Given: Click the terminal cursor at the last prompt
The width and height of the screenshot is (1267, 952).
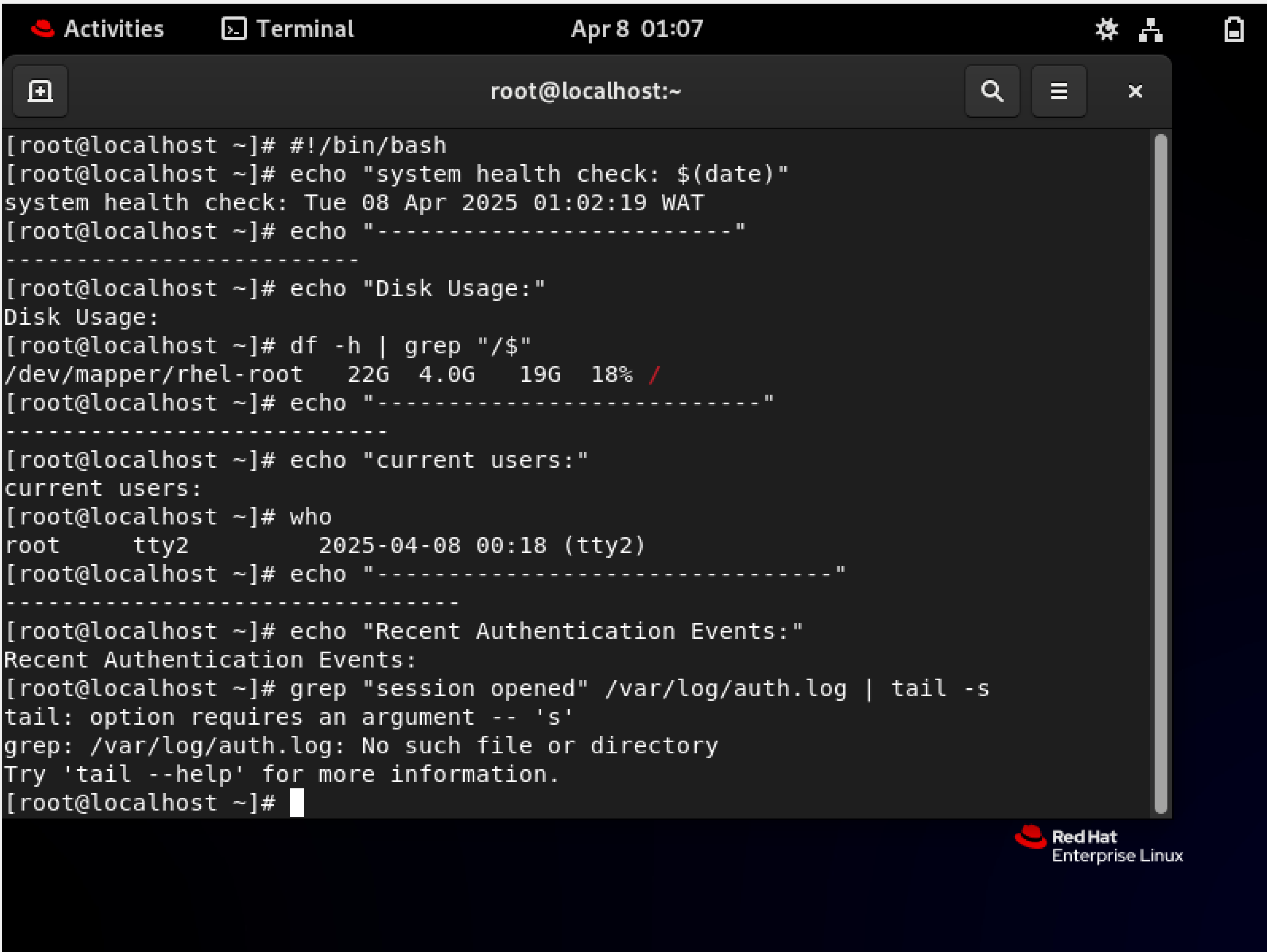Looking at the screenshot, I should [x=297, y=803].
